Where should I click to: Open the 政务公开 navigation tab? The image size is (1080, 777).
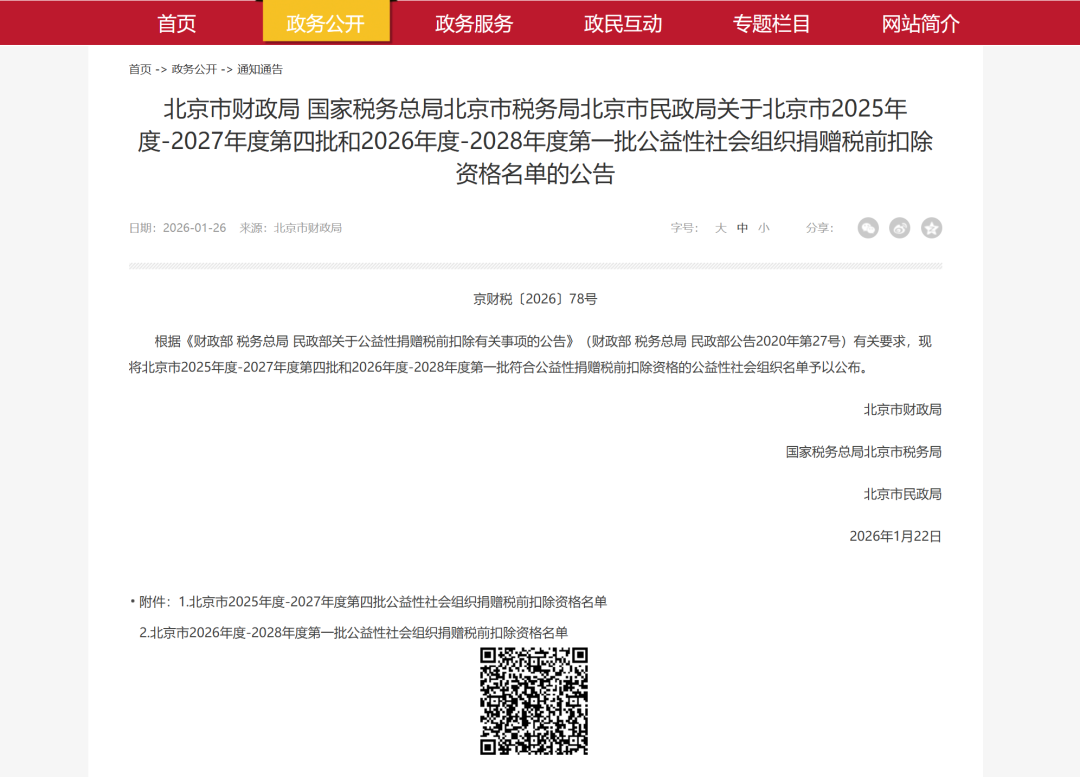[326, 22]
